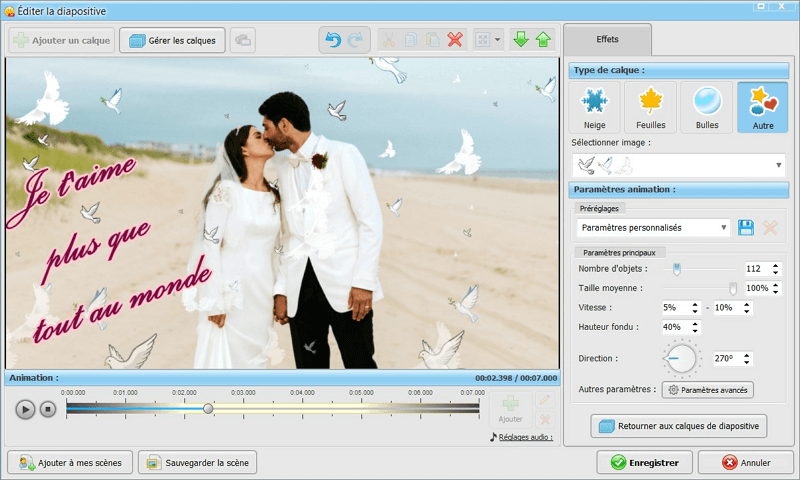Select the Neige layer type
The height and width of the screenshot is (480, 800).
tap(594, 108)
